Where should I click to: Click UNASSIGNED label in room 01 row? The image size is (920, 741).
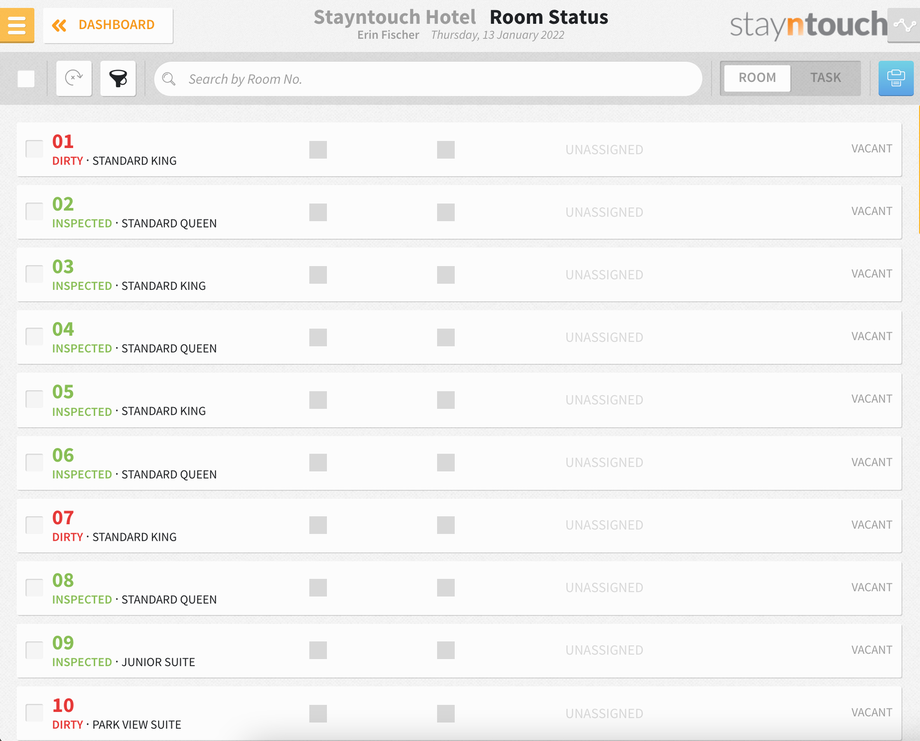pyautogui.click(x=604, y=150)
